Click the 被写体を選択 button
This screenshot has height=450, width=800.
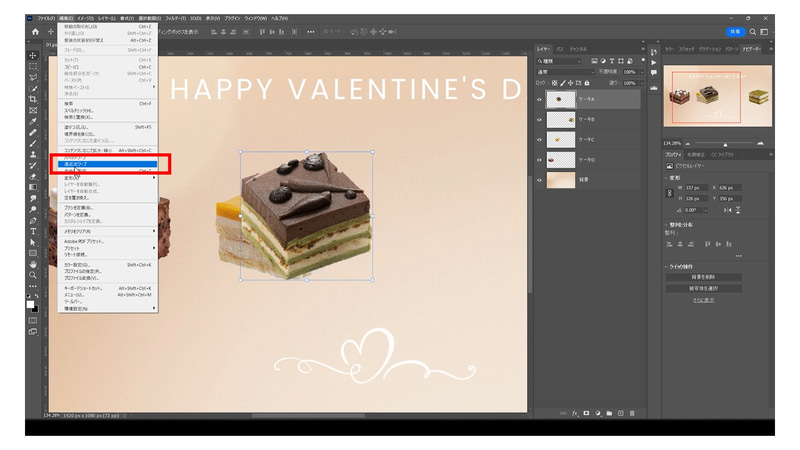704,289
